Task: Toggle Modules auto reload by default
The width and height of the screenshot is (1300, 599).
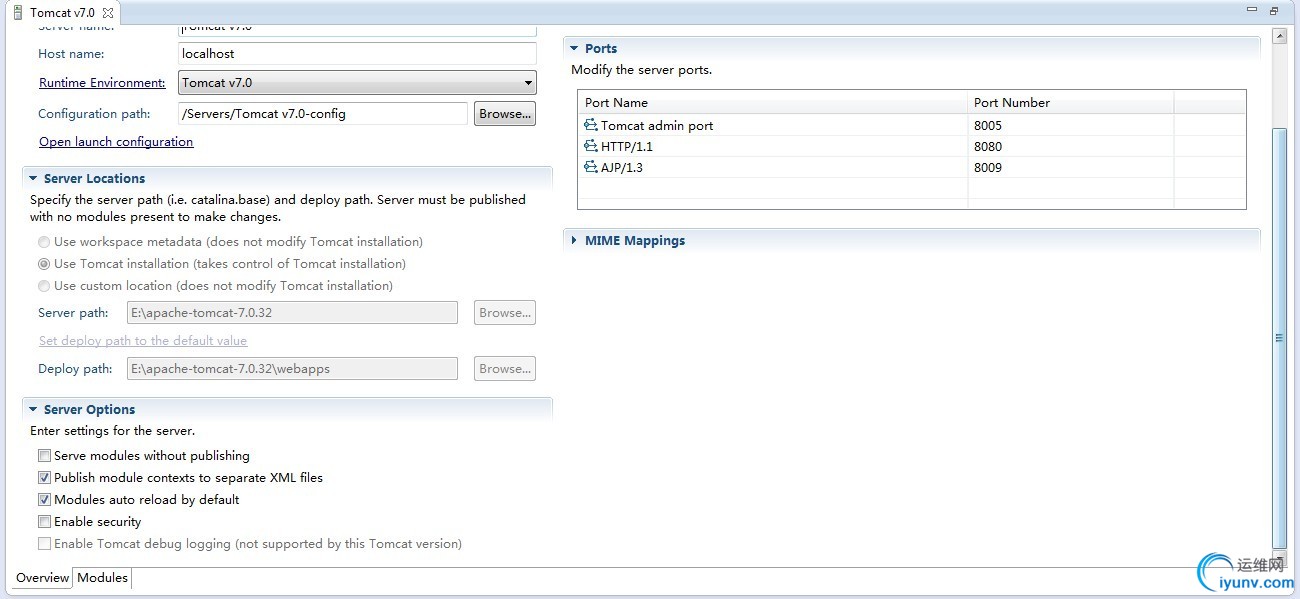Action: click(x=44, y=500)
